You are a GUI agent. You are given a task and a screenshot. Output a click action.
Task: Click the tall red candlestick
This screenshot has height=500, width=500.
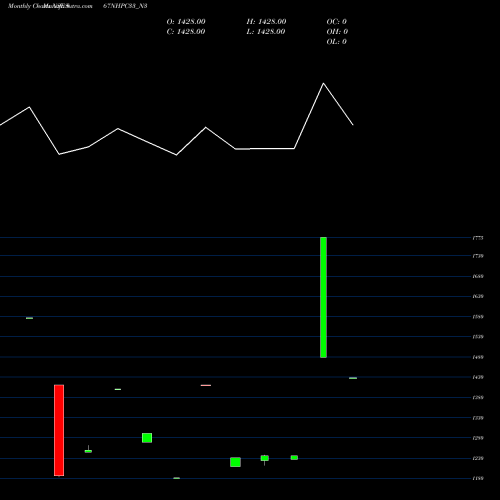tap(59, 430)
